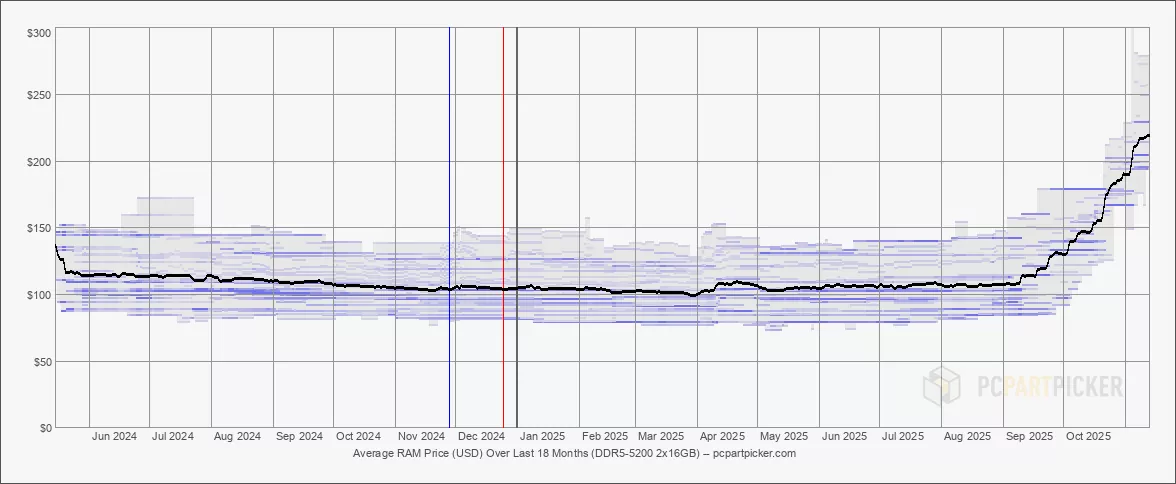Click the average price line's end near $220

tap(1147, 135)
